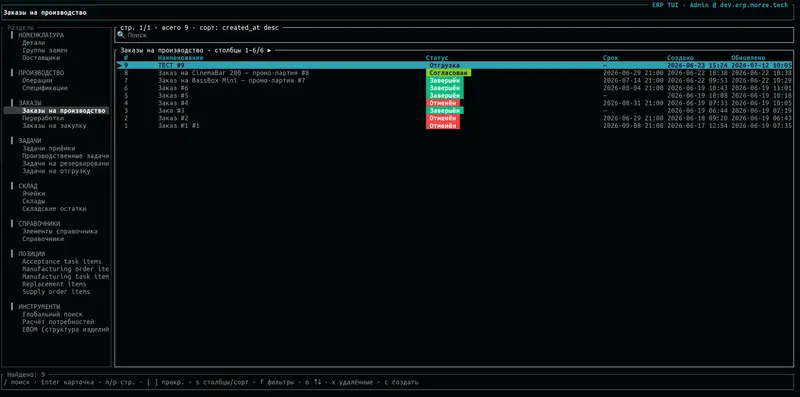Select Manufacturing task item entry

click(65, 277)
